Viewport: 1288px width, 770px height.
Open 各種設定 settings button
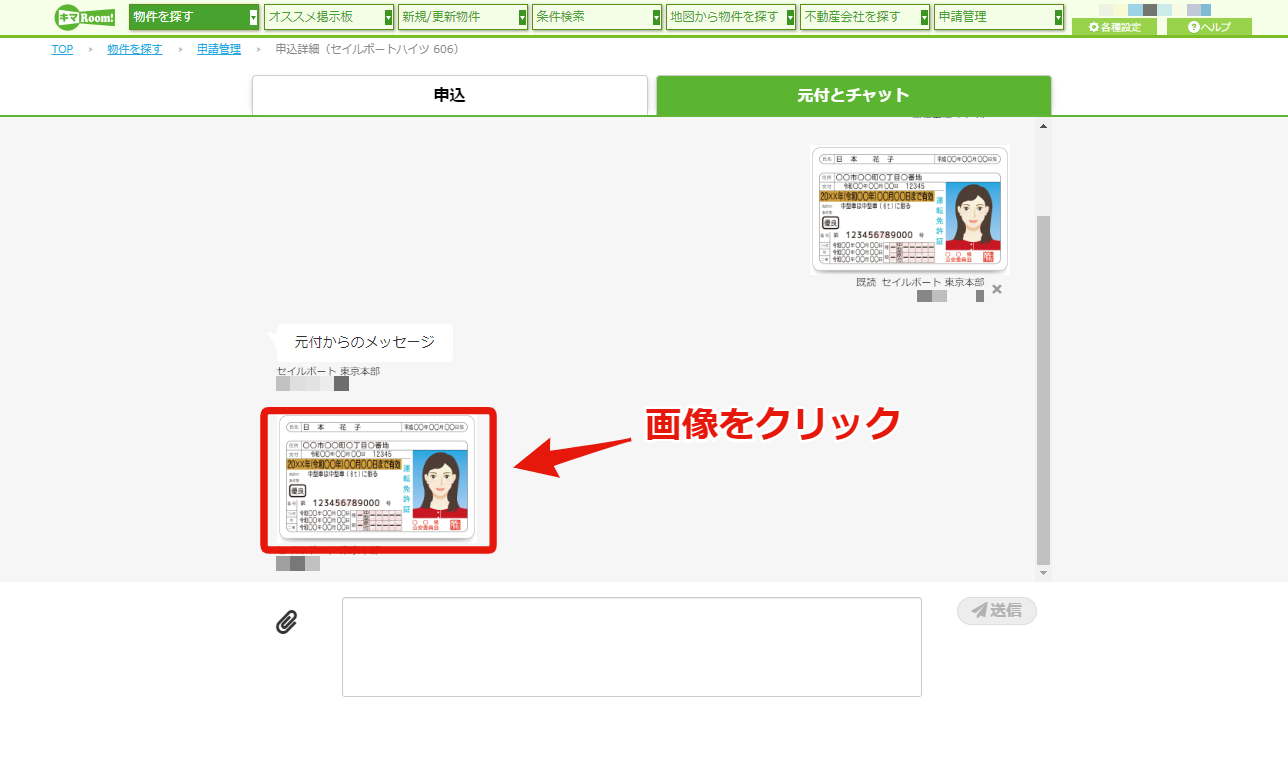pos(1114,27)
